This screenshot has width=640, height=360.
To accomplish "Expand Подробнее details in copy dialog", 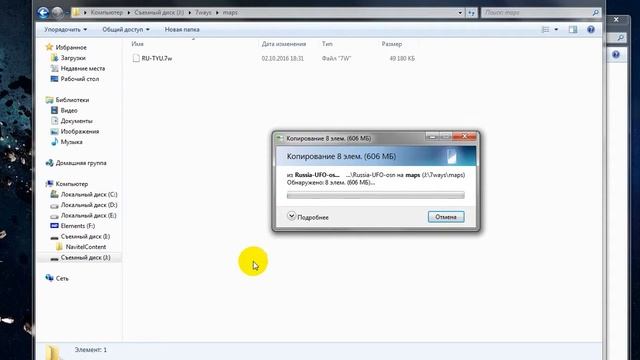I will tap(308, 217).
